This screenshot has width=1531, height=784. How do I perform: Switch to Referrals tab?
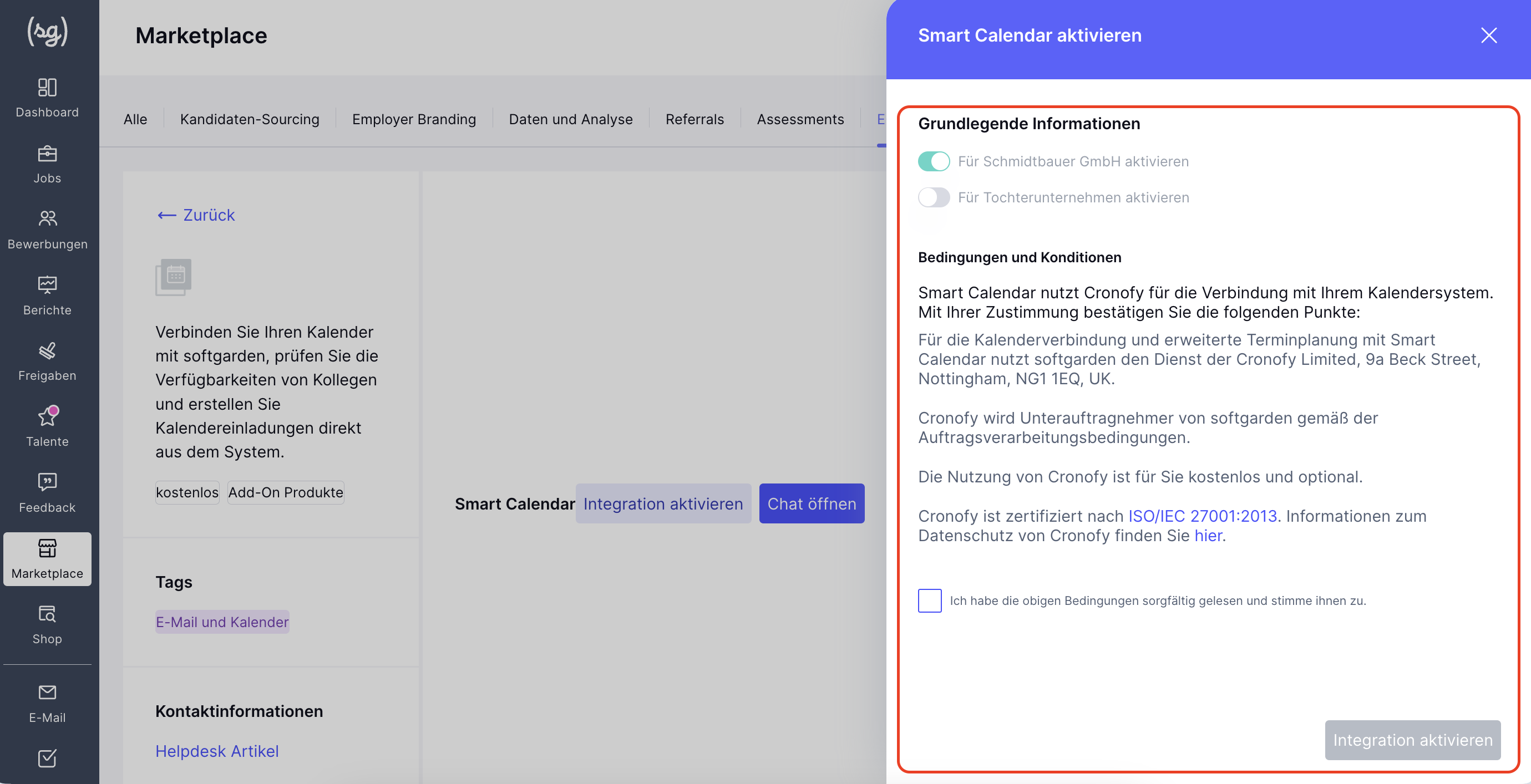click(694, 119)
